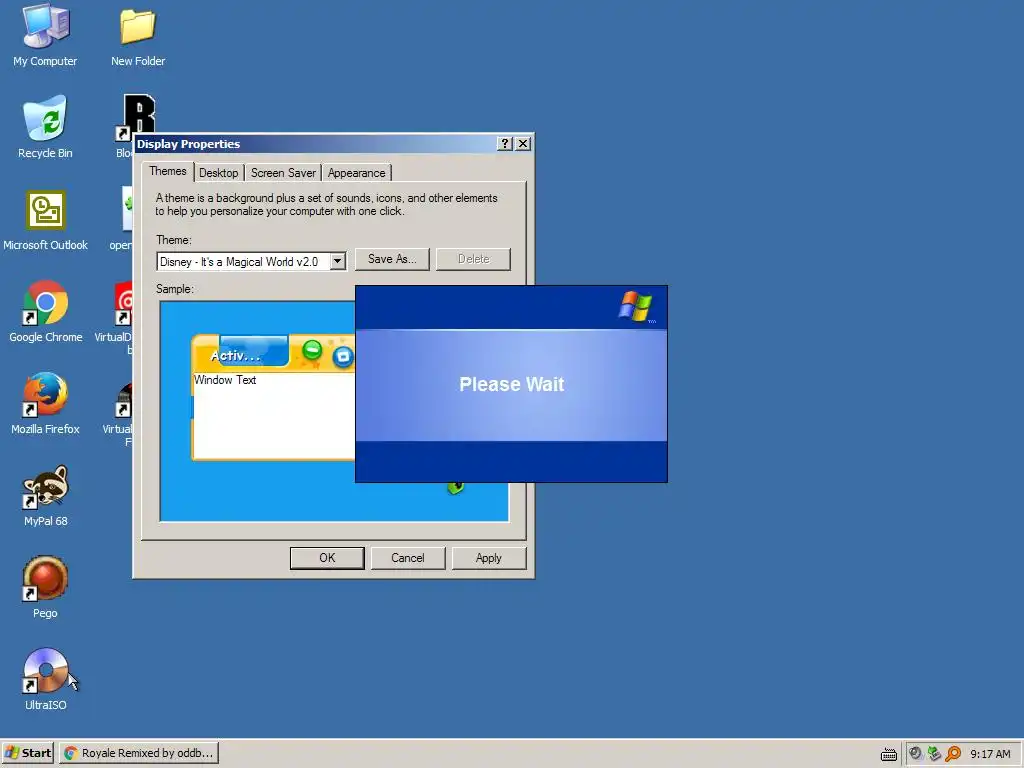Click the Save As... button

(x=392, y=259)
